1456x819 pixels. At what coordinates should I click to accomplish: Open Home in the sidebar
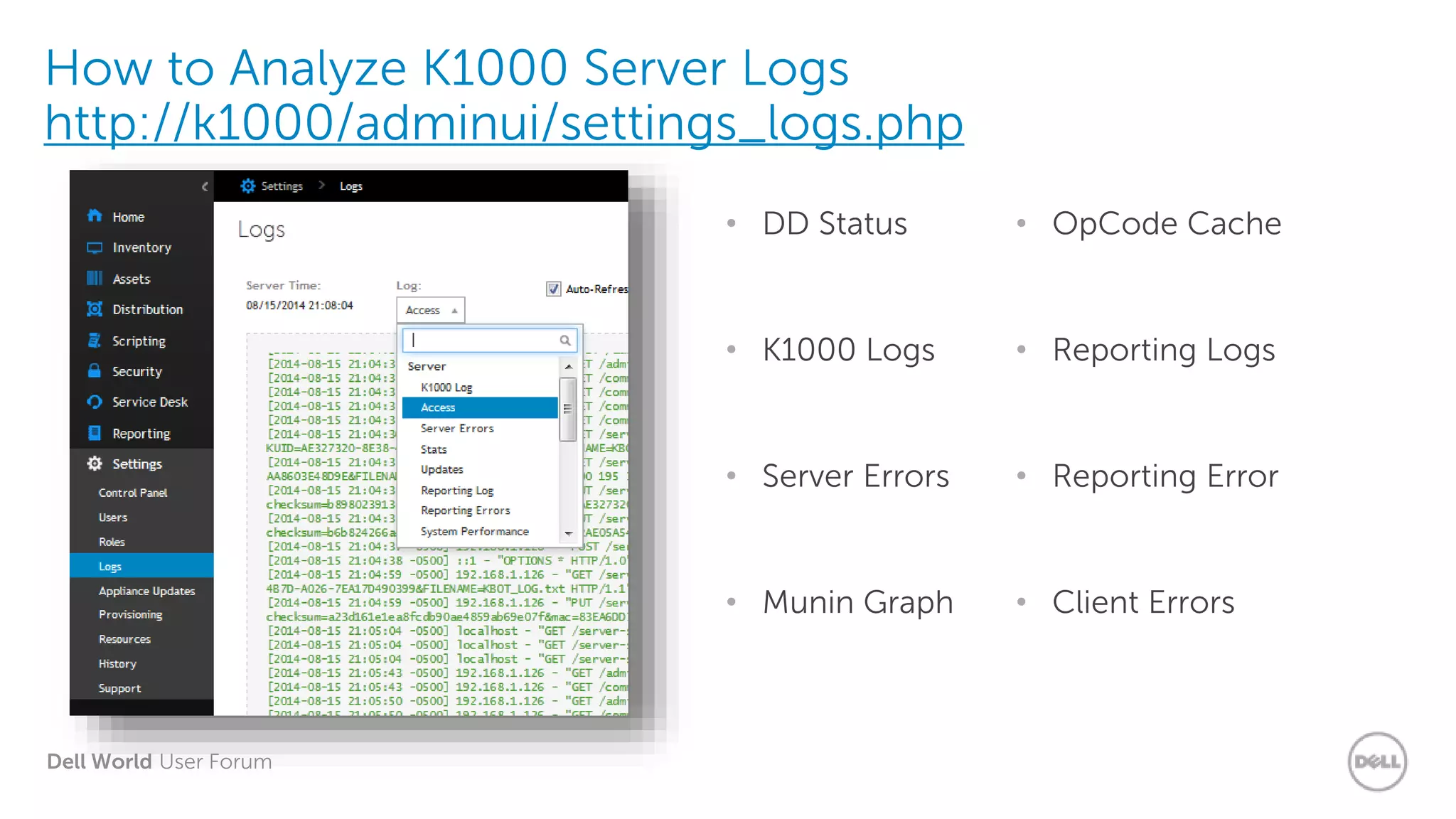(128, 217)
